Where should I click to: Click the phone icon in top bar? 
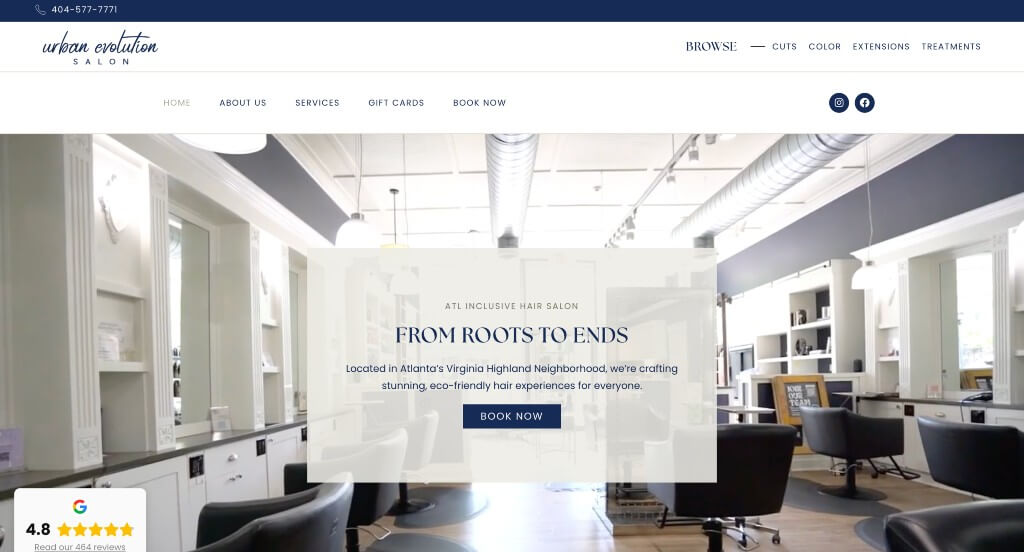[x=40, y=10]
